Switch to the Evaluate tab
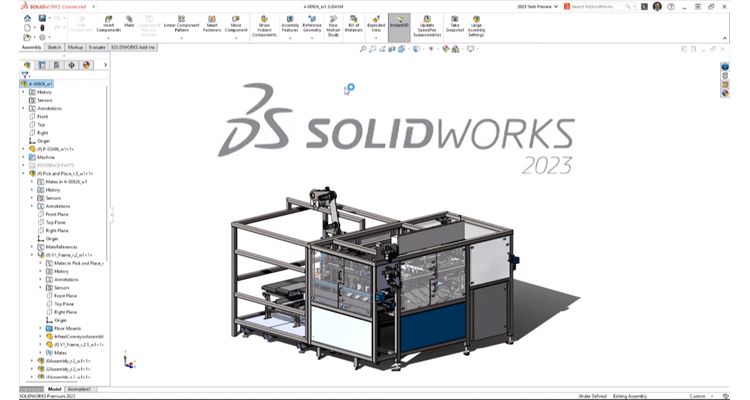The image size is (750, 400). click(x=97, y=47)
